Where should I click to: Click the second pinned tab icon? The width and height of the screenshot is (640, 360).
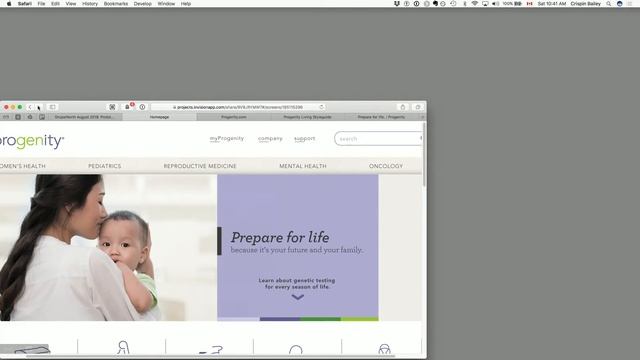pos(18,117)
